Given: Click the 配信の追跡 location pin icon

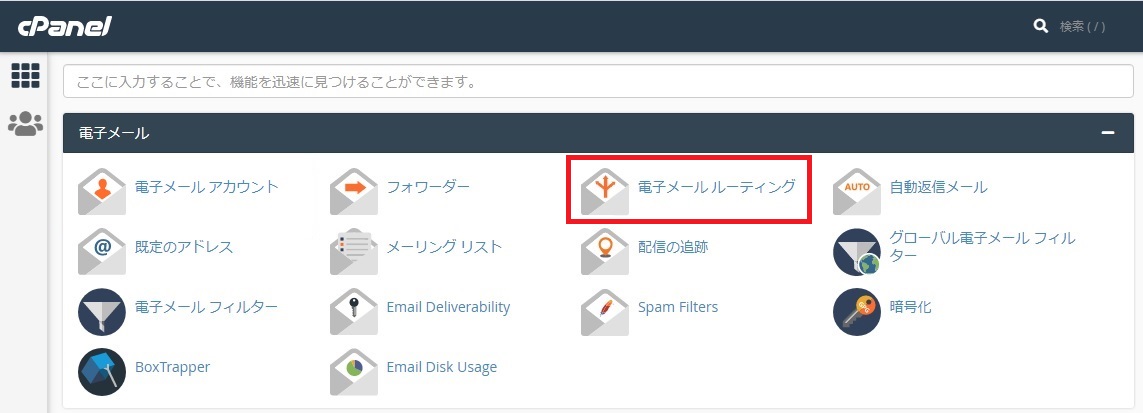Looking at the screenshot, I should pyautogui.click(x=605, y=251).
